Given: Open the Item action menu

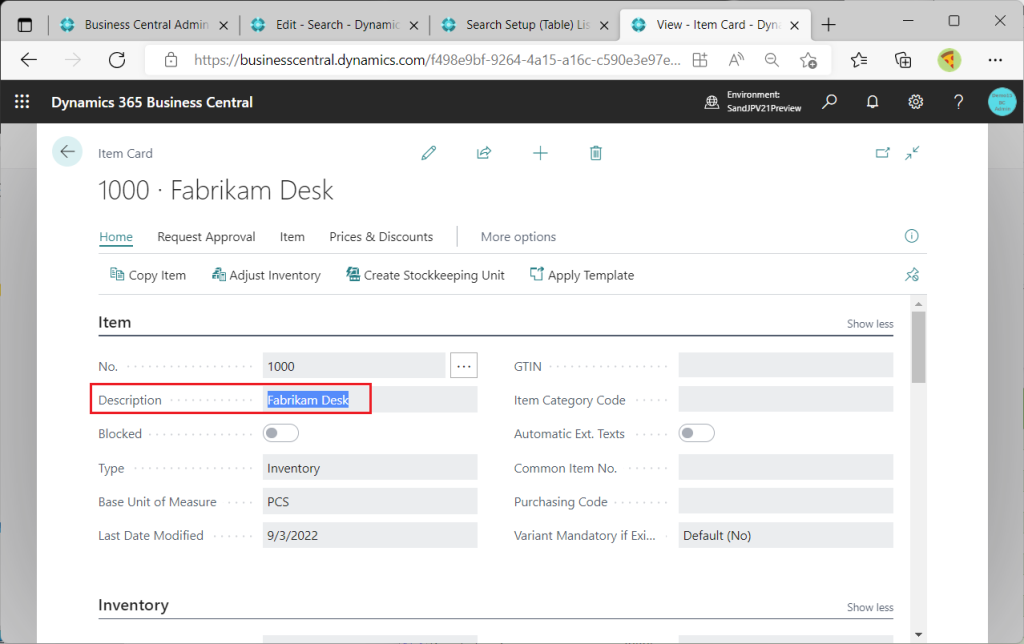Looking at the screenshot, I should pyautogui.click(x=292, y=236).
